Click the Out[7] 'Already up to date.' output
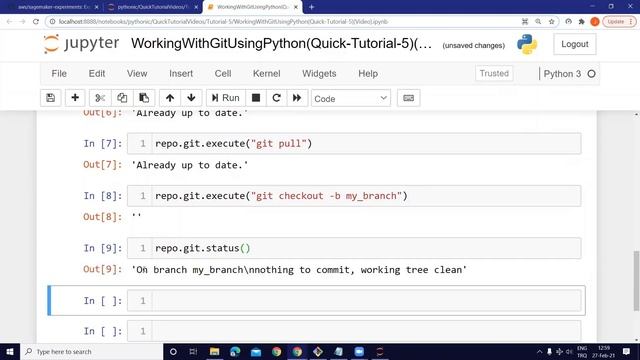Screen dimensions: 640x360 point(189,165)
